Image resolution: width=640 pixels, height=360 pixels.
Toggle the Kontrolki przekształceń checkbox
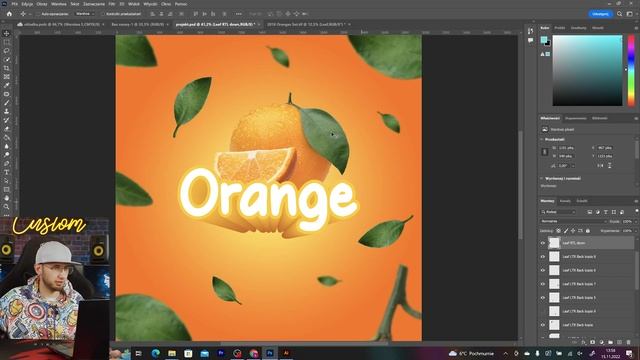point(102,14)
